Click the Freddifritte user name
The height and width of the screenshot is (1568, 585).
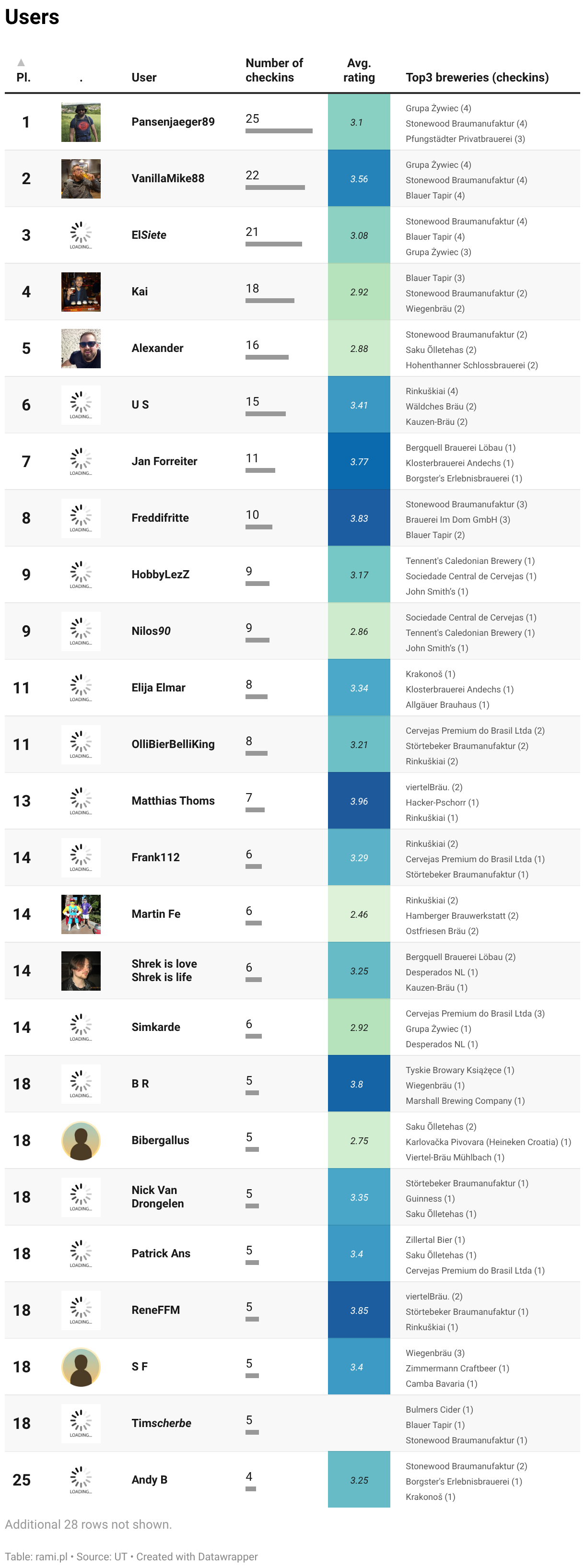click(160, 518)
